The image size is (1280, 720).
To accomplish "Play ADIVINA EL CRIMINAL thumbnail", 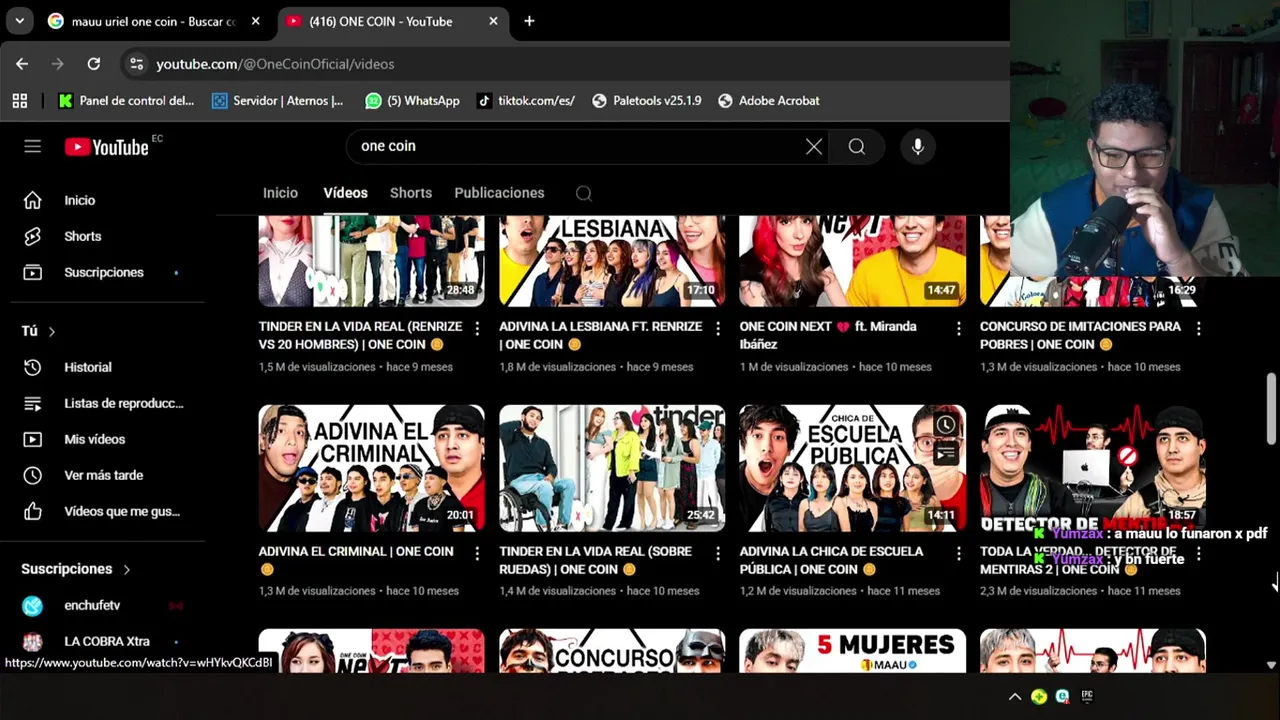I will click(371, 468).
